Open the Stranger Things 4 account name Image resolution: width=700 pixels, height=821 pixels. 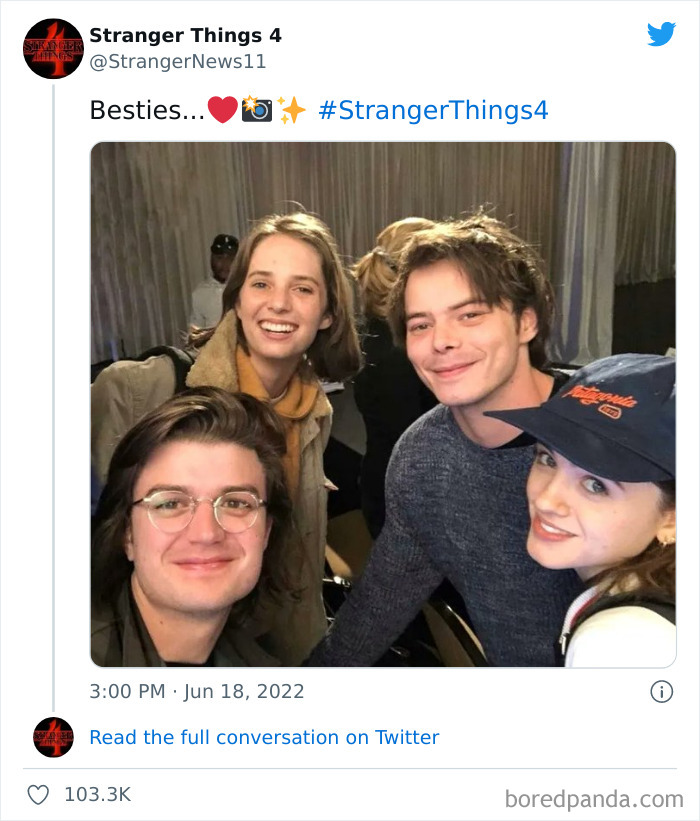(186, 34)
